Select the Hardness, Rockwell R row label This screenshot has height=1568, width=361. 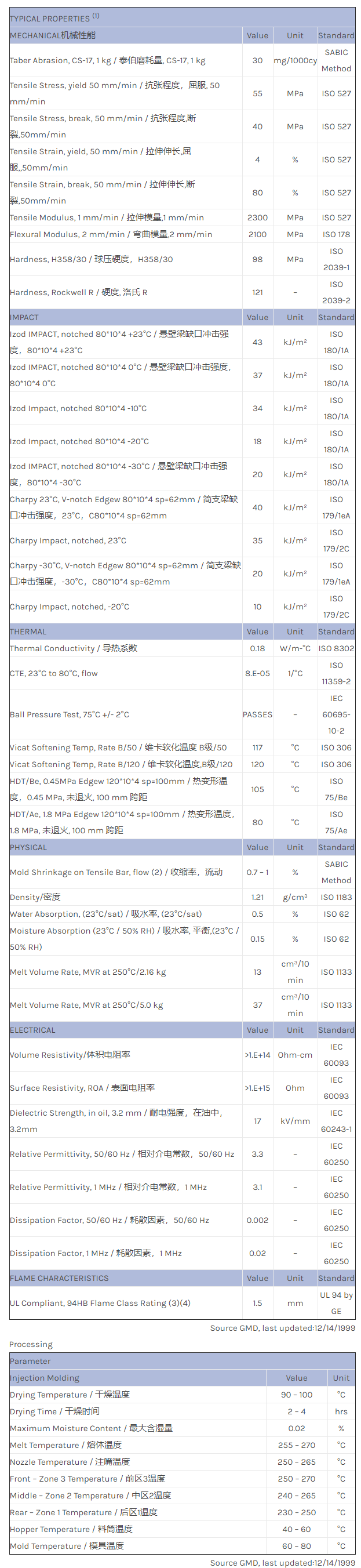pos(78,292)
